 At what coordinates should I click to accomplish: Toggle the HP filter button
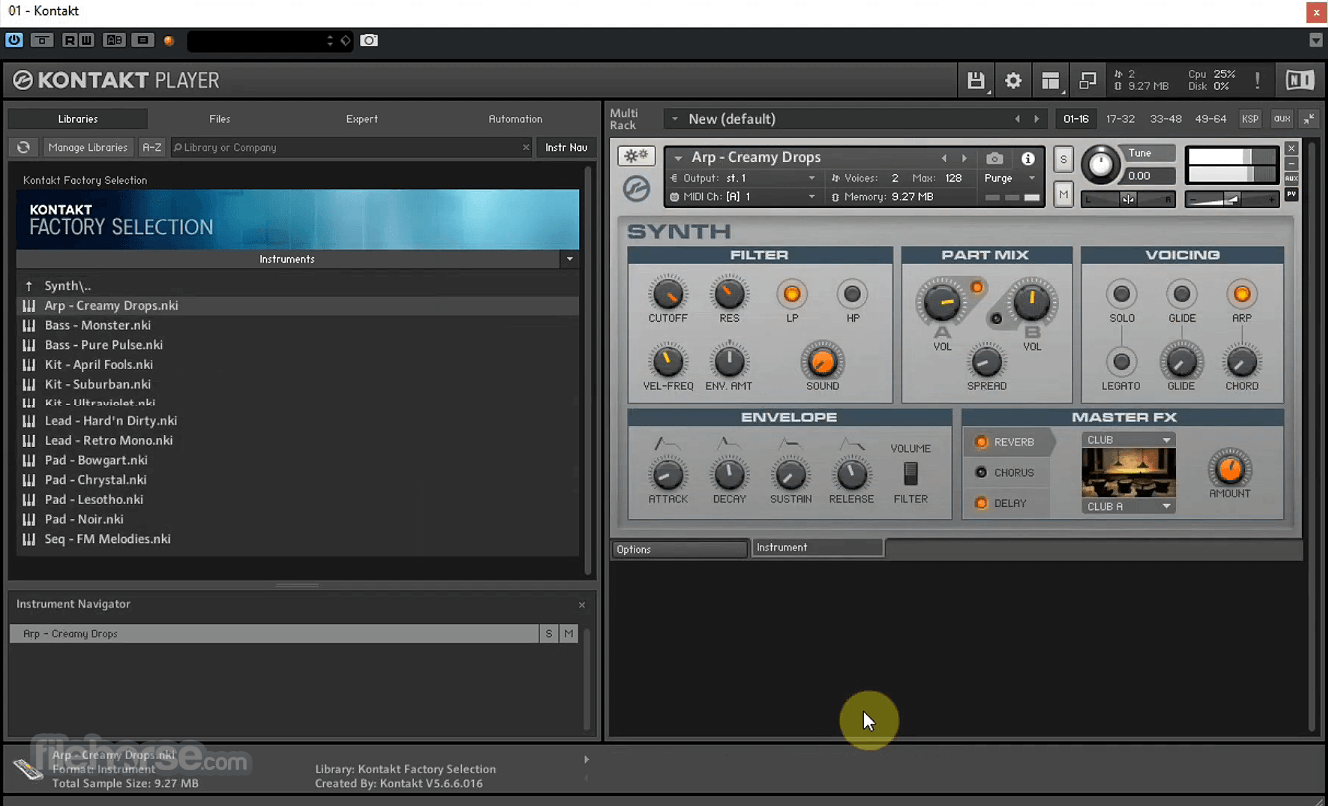pos(852,294)
